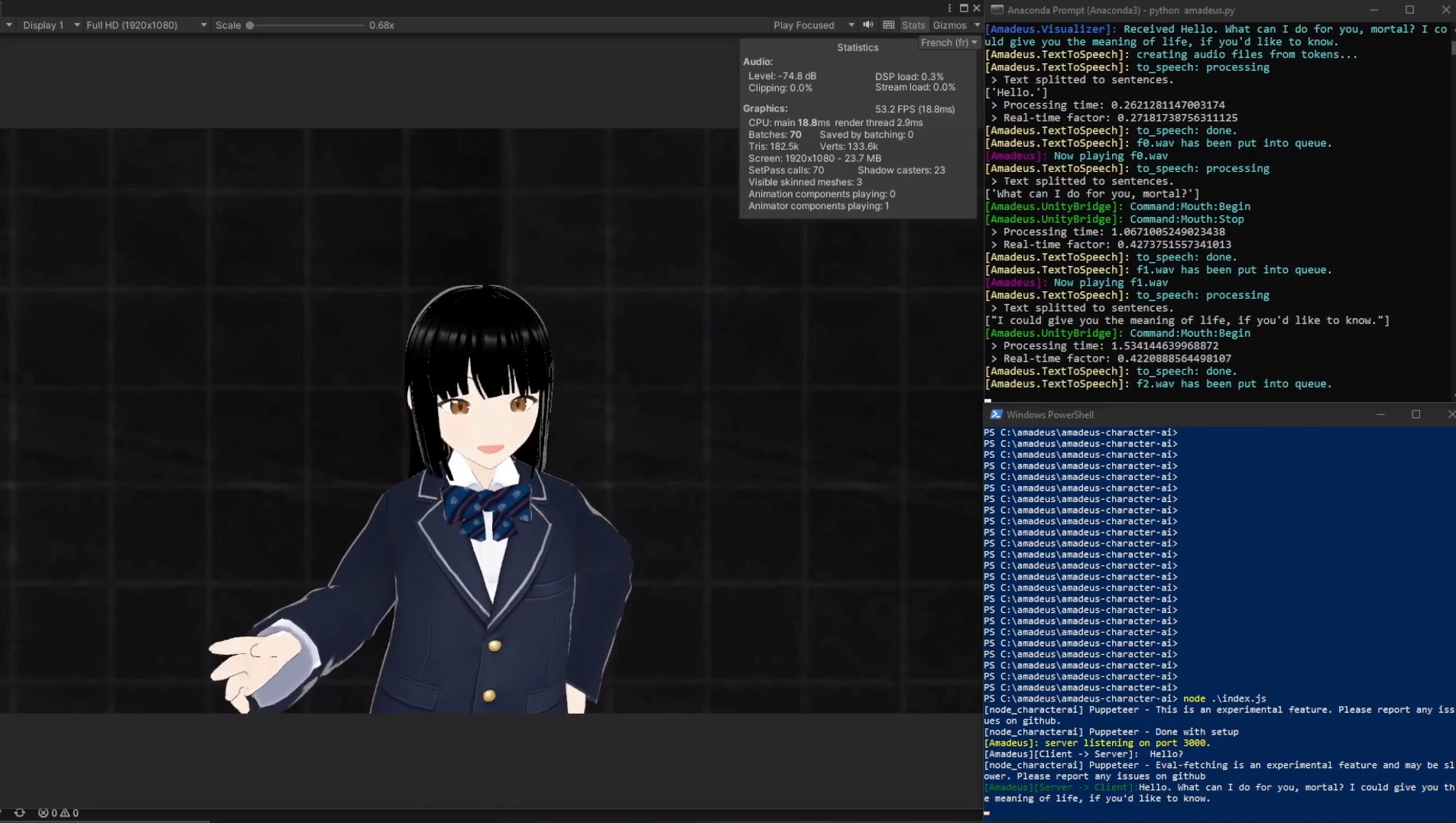Image resolution: width=1456 pixels, height=823 pixels.
Task: Open the French (fr) language dropdown
Action: pos(949,43)
